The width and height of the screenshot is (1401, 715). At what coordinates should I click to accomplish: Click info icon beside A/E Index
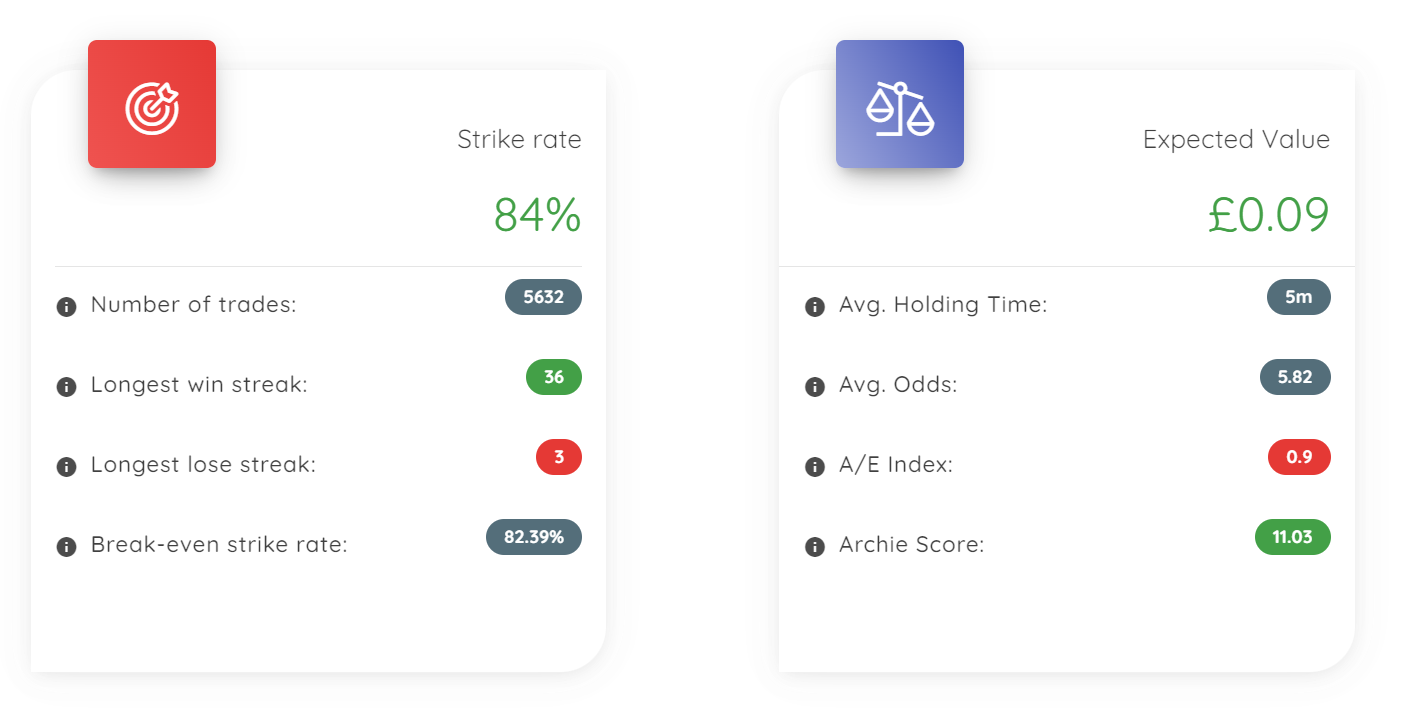pos(815,467)
